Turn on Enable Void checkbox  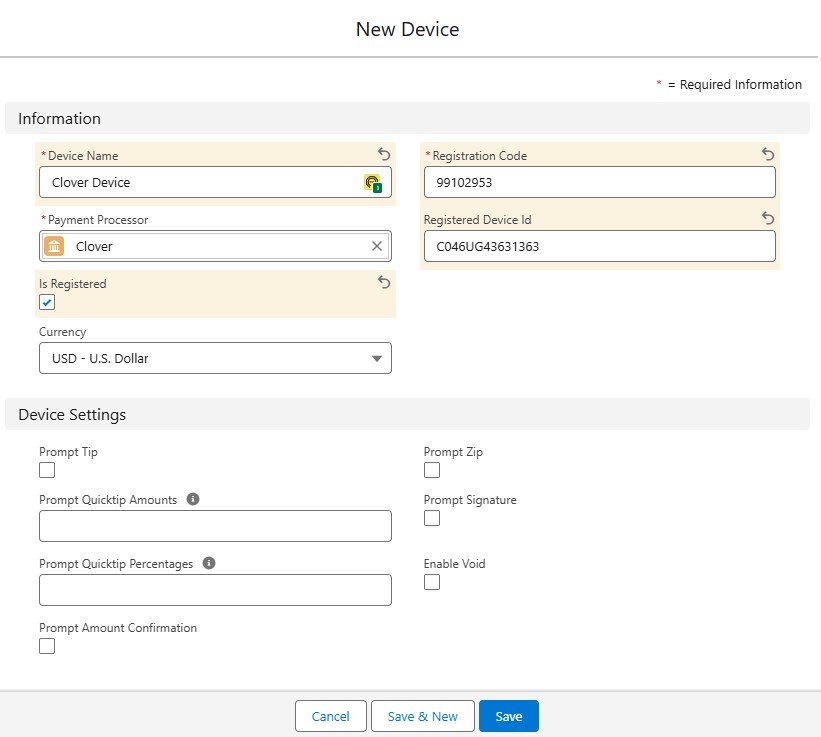(x=432, y=582)
